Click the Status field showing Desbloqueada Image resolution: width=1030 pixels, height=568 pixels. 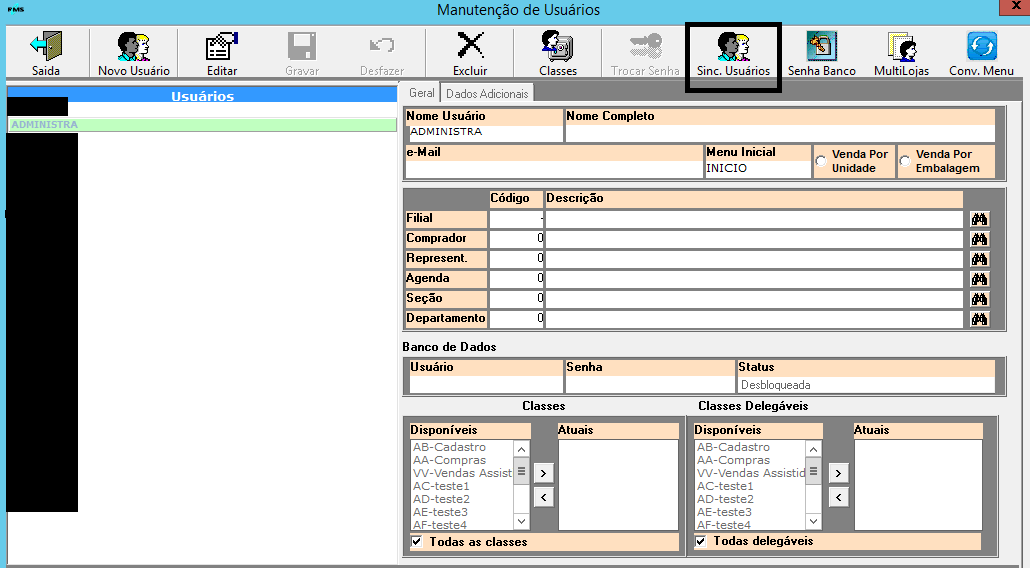click(x=866, y=385)
